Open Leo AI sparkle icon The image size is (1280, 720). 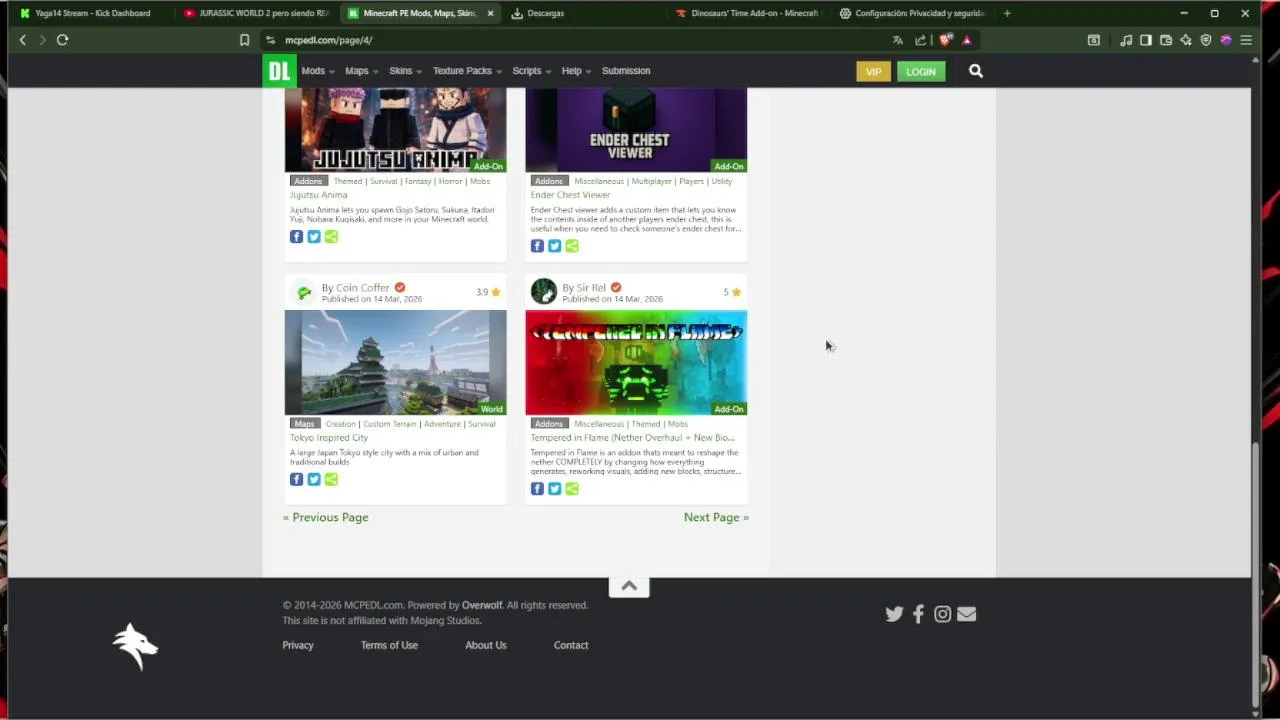[x=1186, y=40]
